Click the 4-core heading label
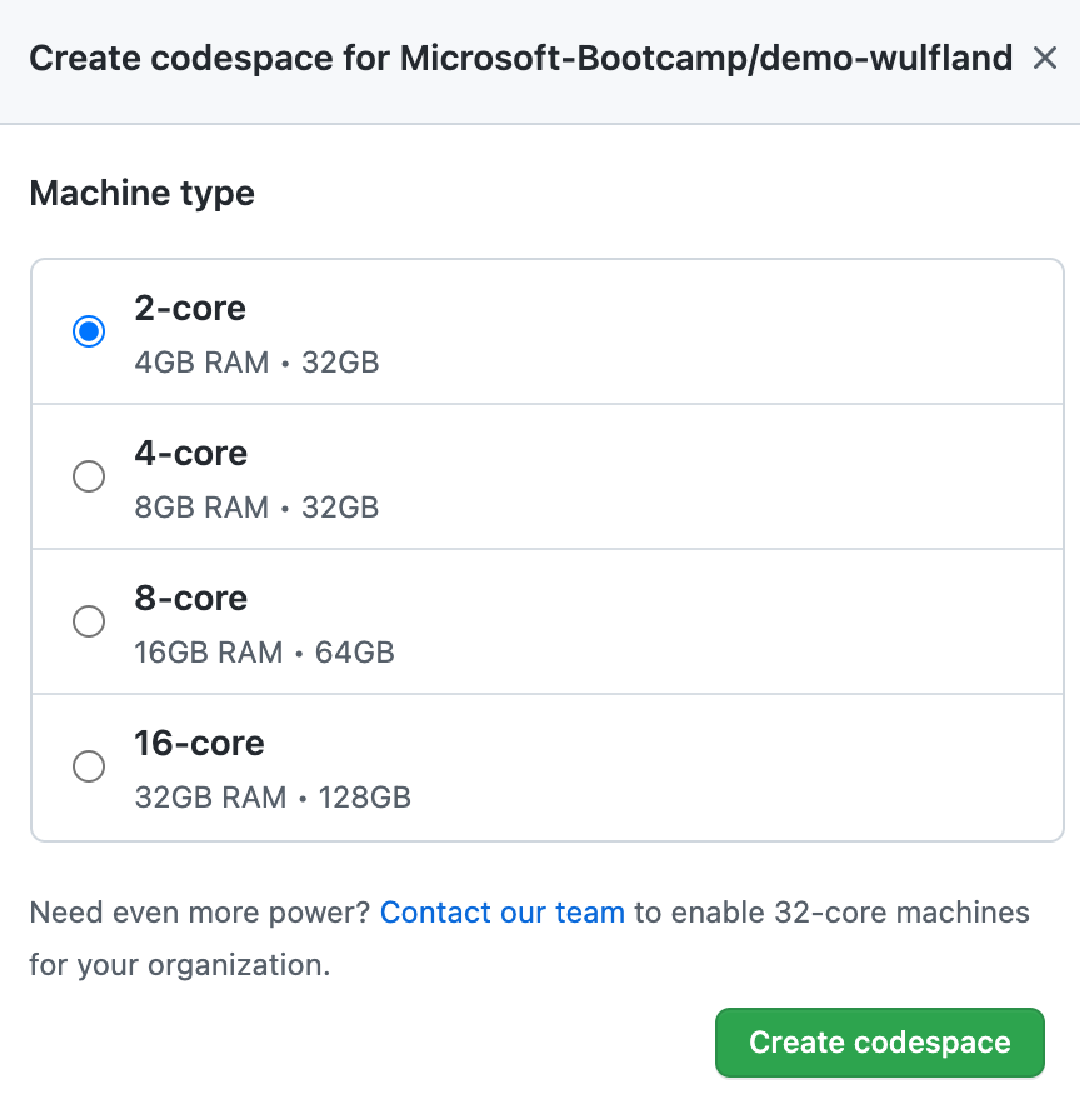The height and width of the screenshot is (1105, 1080). coord(191,453)
